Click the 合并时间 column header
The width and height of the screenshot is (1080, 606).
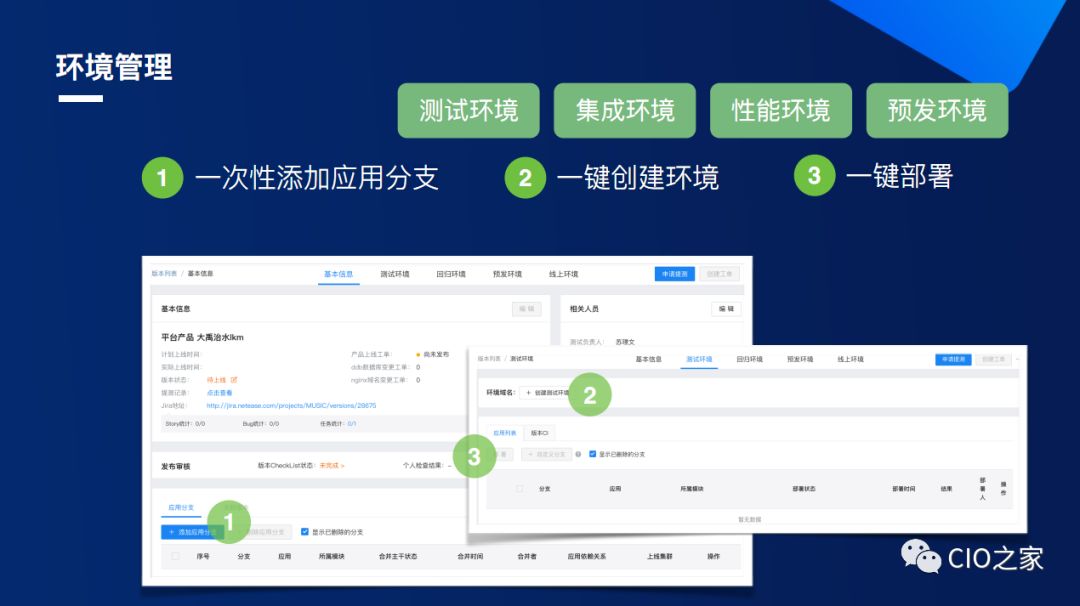(x=470, y=556)
